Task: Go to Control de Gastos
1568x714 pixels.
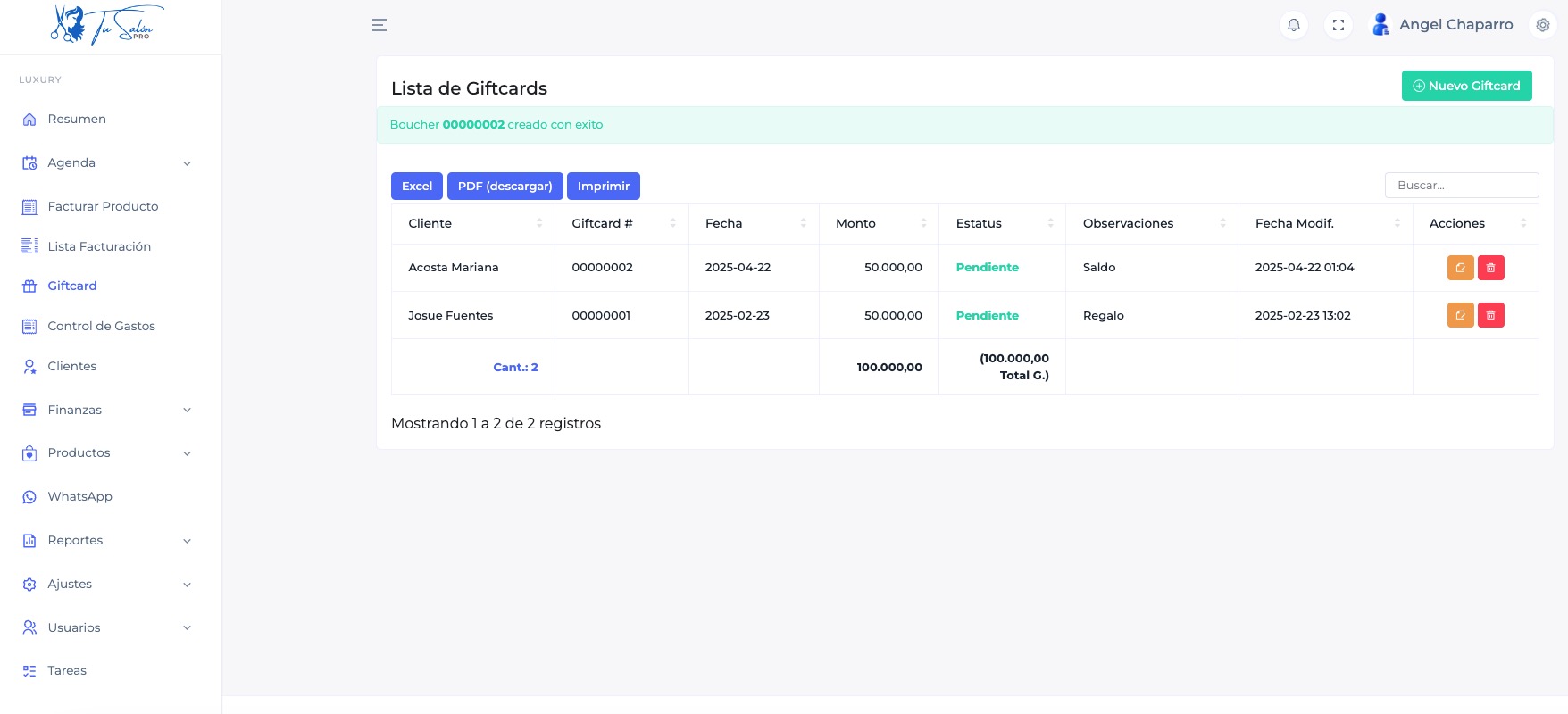Action: point(101,326)
